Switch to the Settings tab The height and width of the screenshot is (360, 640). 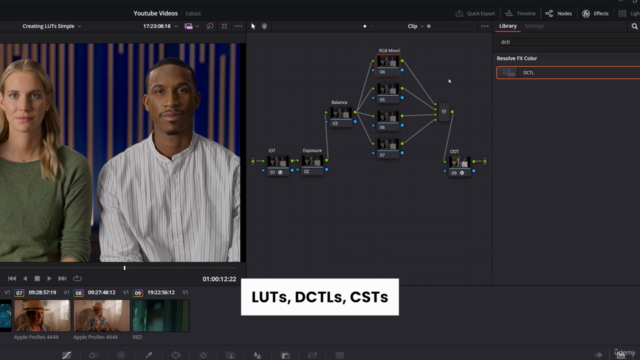534,26
